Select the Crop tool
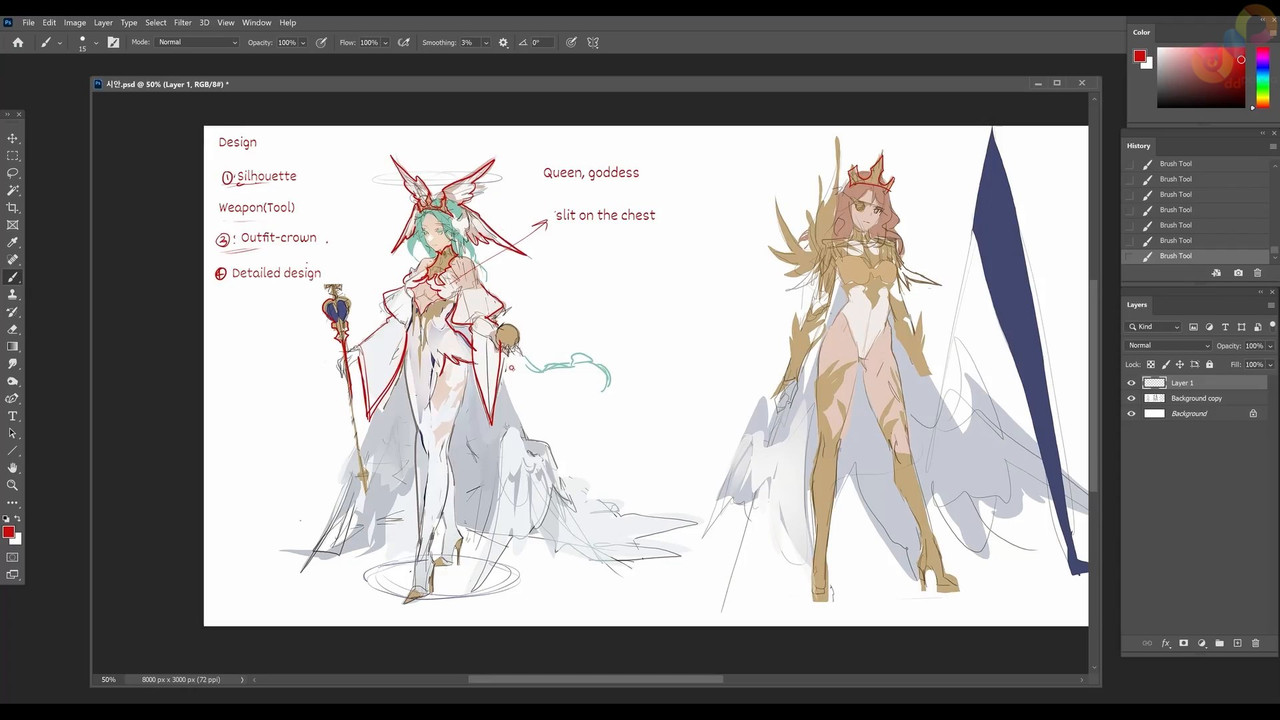Image resolution: width=1280 pixels, height=720 pixels. click(x=12, y=208)
